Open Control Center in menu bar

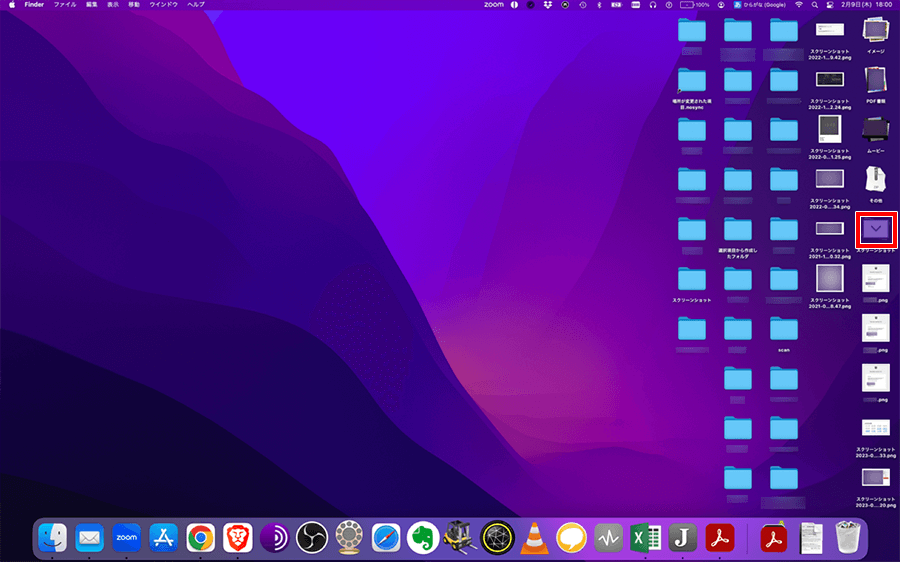829,5
